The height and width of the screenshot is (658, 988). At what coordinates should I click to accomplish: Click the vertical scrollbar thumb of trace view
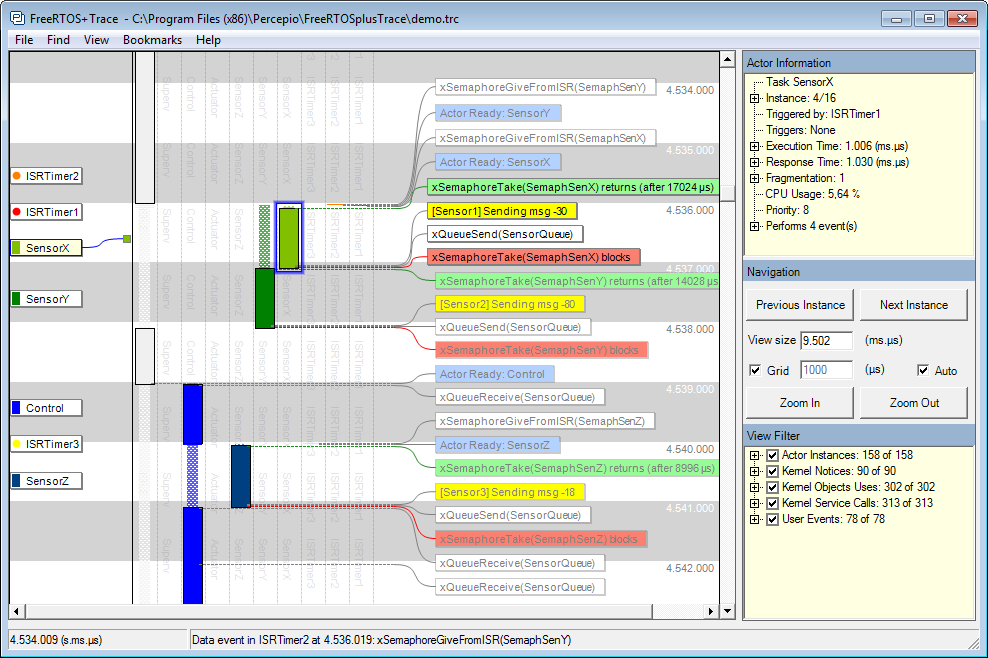tap(728, 192)
